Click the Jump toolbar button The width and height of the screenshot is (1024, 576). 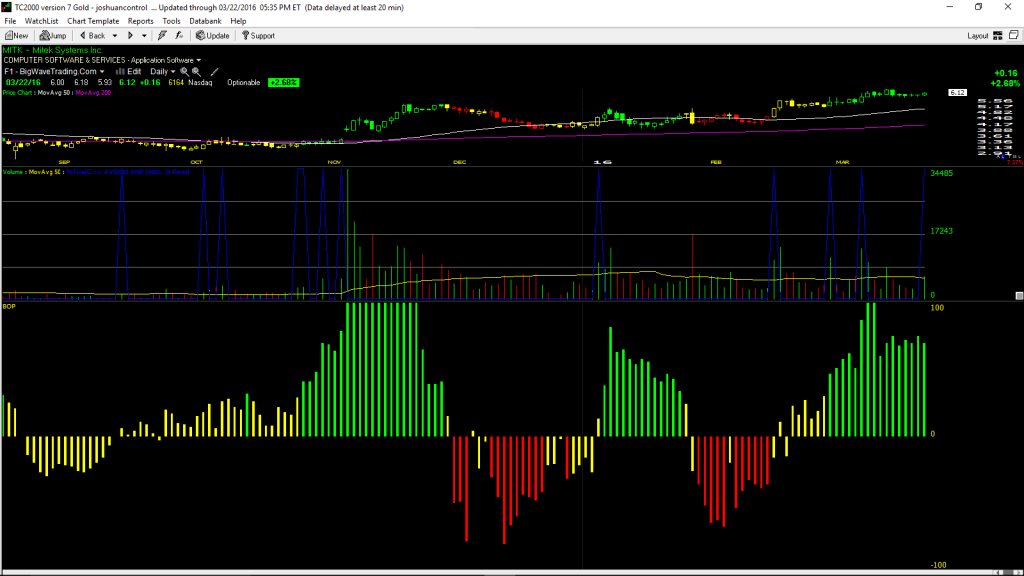(x=53, y=36)
